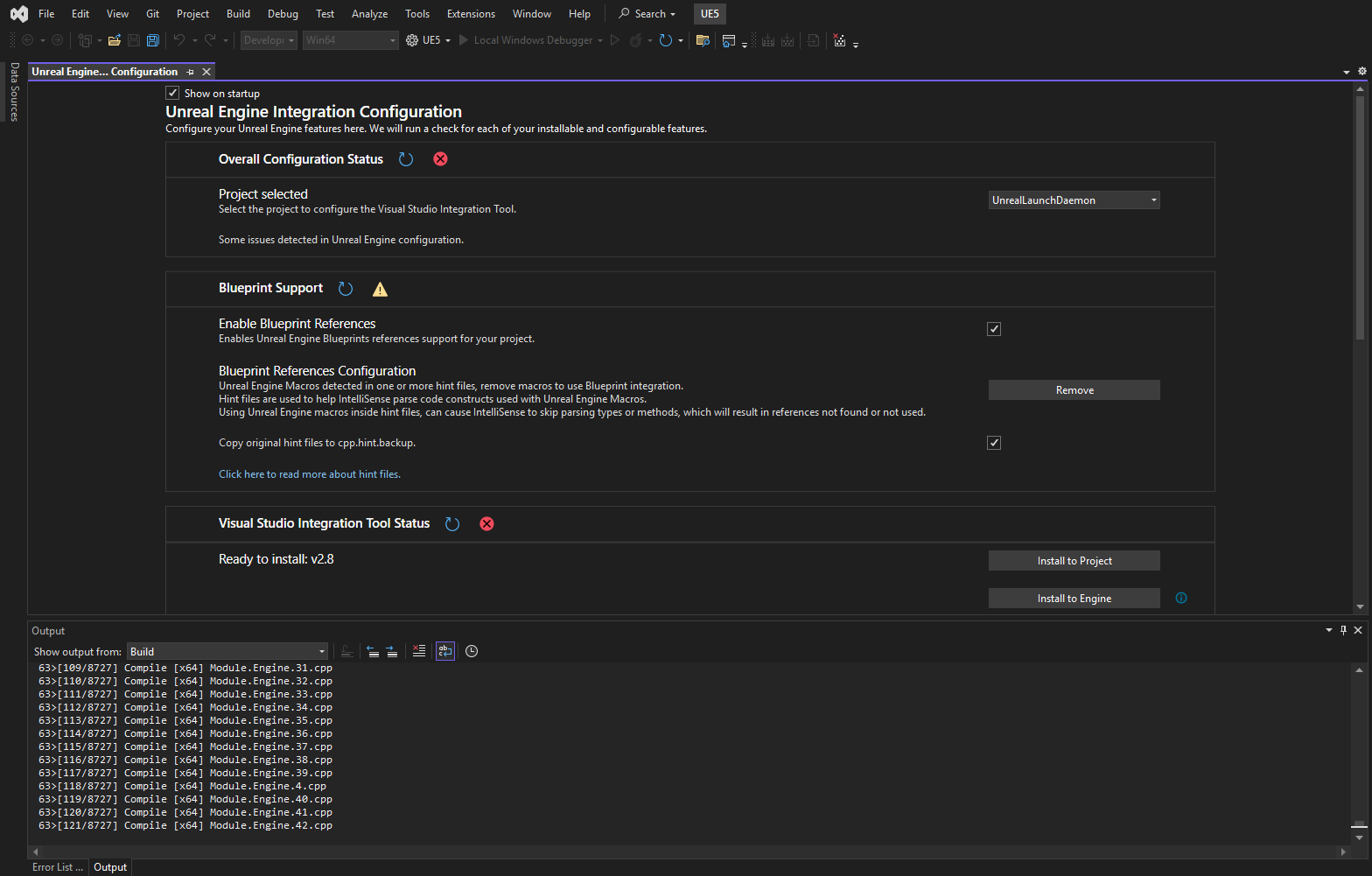Screen dimensions: 1372x876
Task: Uncheck Copy original hint files to cpp.hint.backup
Action: [994, 443]
